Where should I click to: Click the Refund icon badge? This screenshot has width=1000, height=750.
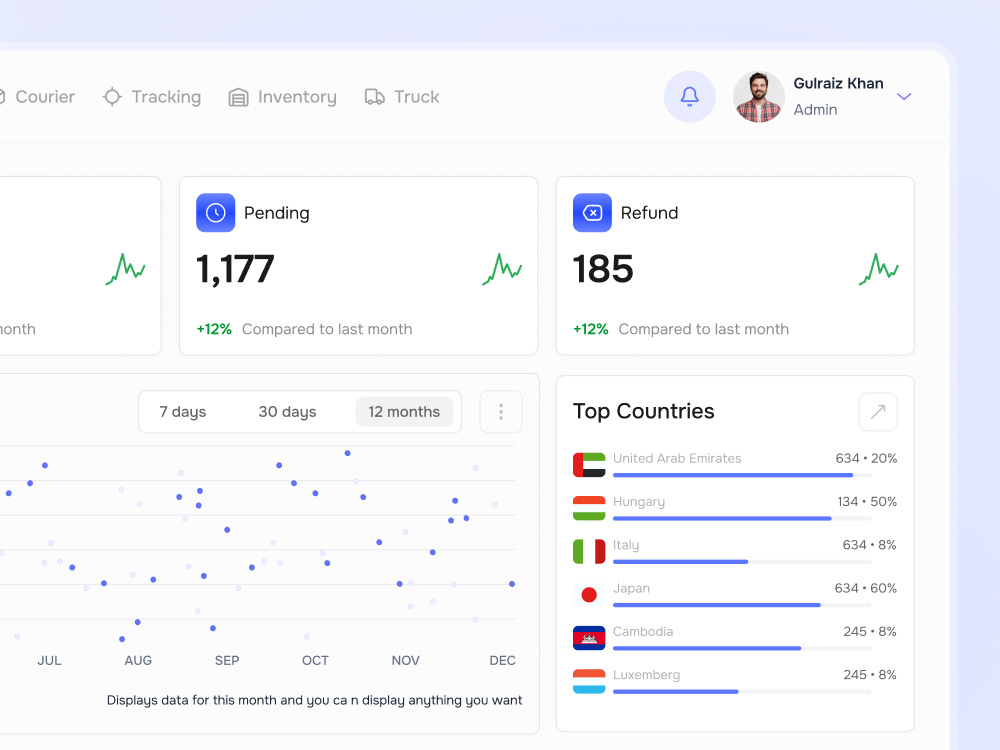point(592,212)
